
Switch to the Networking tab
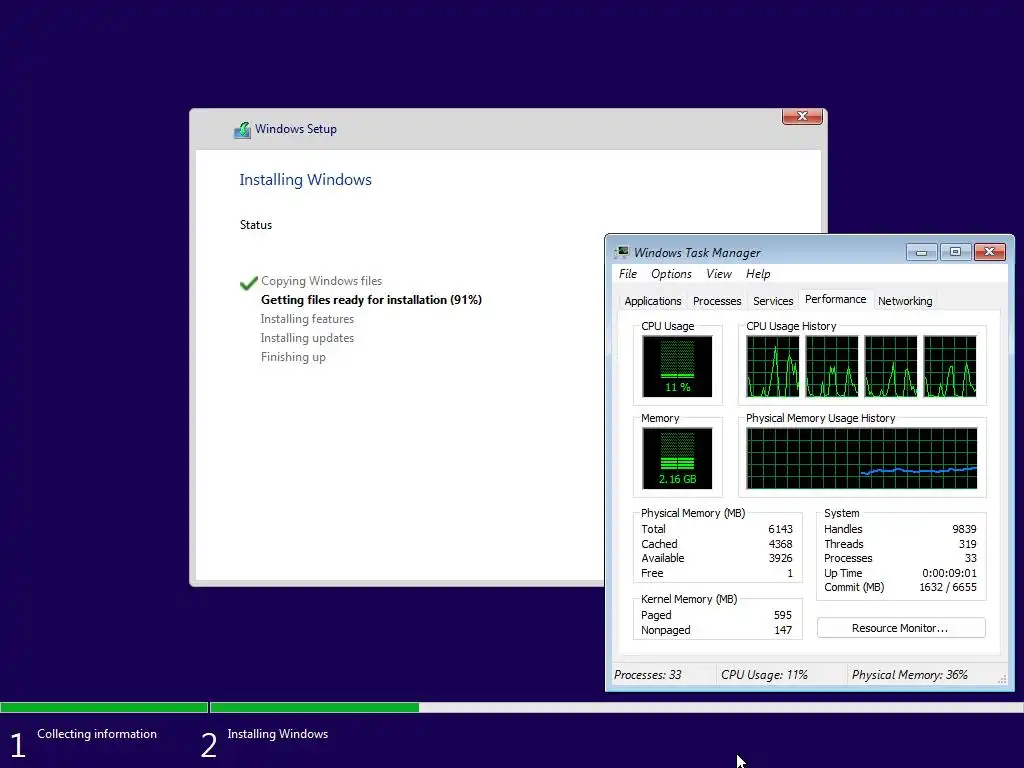coord(904,301)
